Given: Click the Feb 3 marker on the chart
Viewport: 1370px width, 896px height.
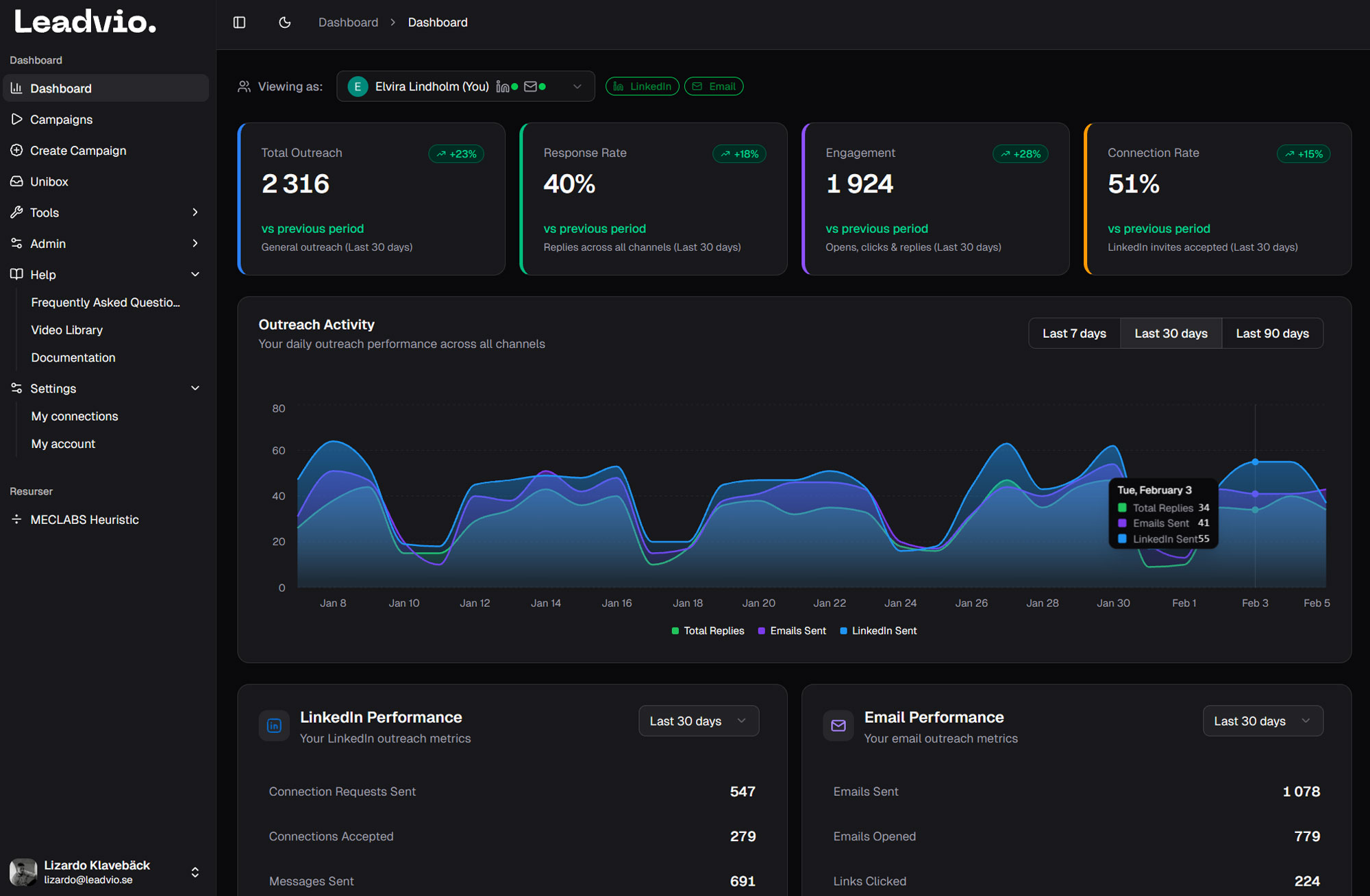Looking at the screenshot, I should point(1255,462).
